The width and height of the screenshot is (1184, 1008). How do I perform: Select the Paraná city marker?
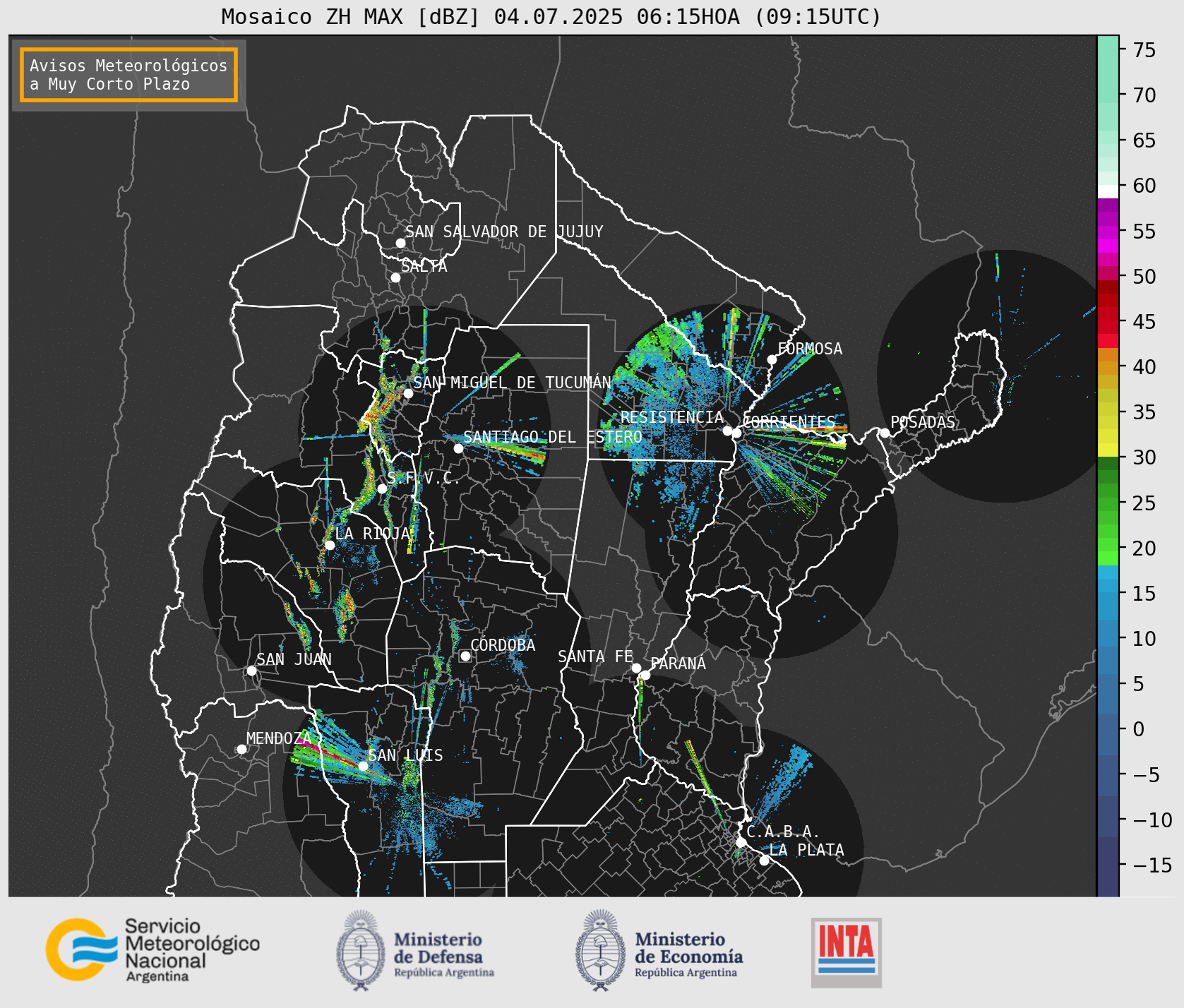pyautogui.click(x=645, y=676)
